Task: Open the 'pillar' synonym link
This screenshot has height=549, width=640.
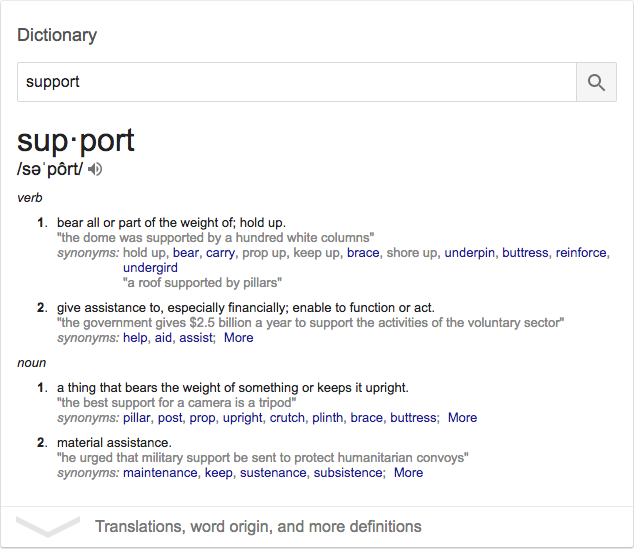Action: 138,418
